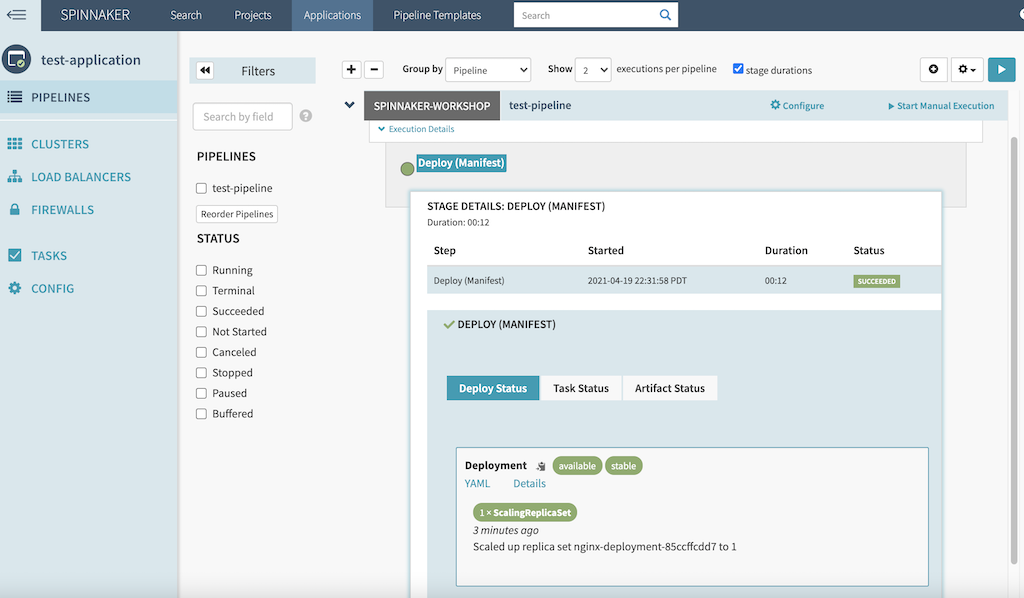Open the Applications menu item

click(x=332, y=15)
